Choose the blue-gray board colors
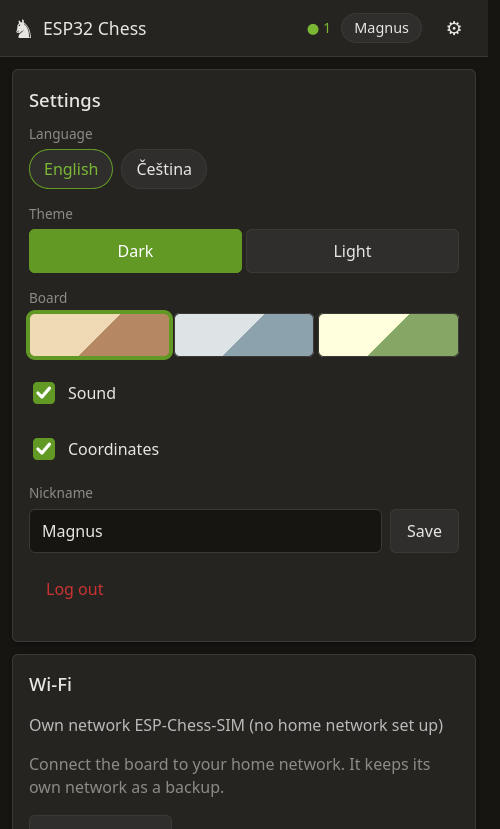Viewport: 500px width, 829px height. tap(244, 335)
